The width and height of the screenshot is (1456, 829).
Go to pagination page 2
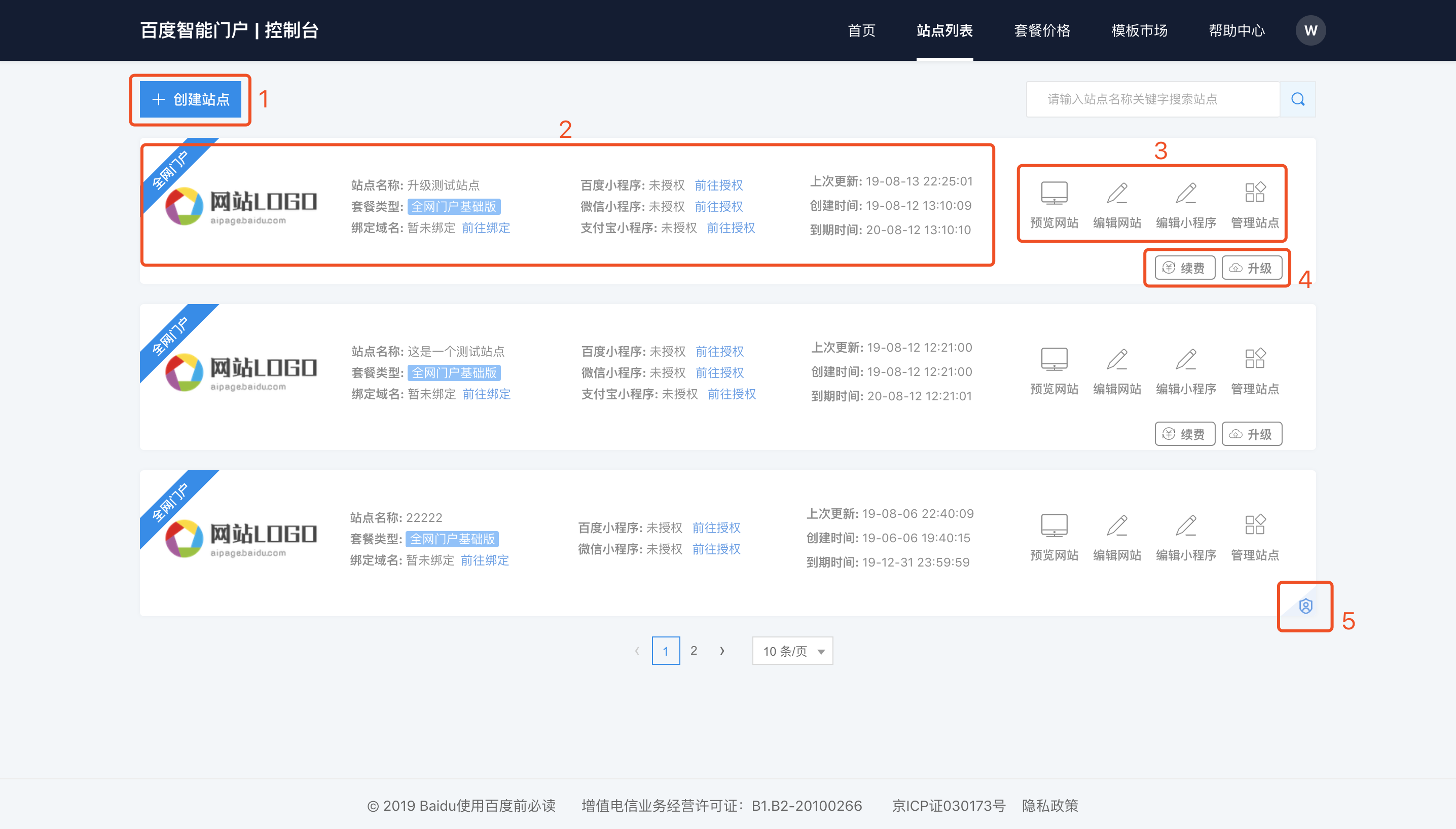[693, 651]
